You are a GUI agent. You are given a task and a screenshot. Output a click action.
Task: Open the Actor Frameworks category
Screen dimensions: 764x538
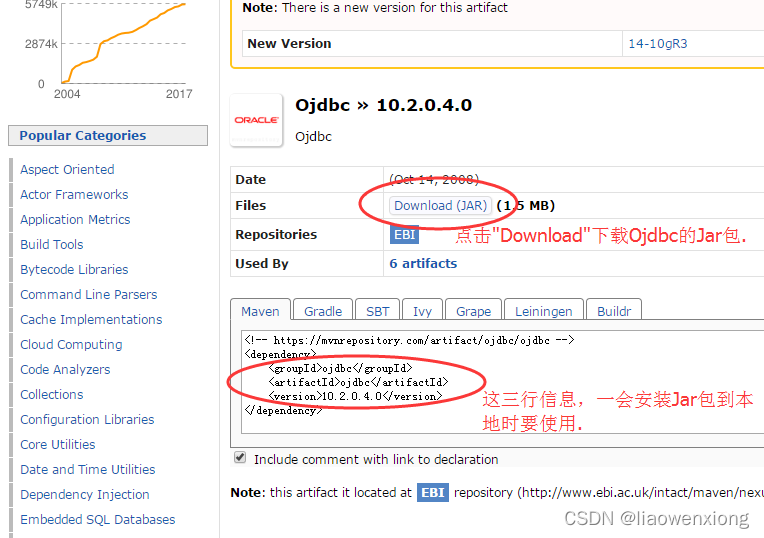pos(74,194)
